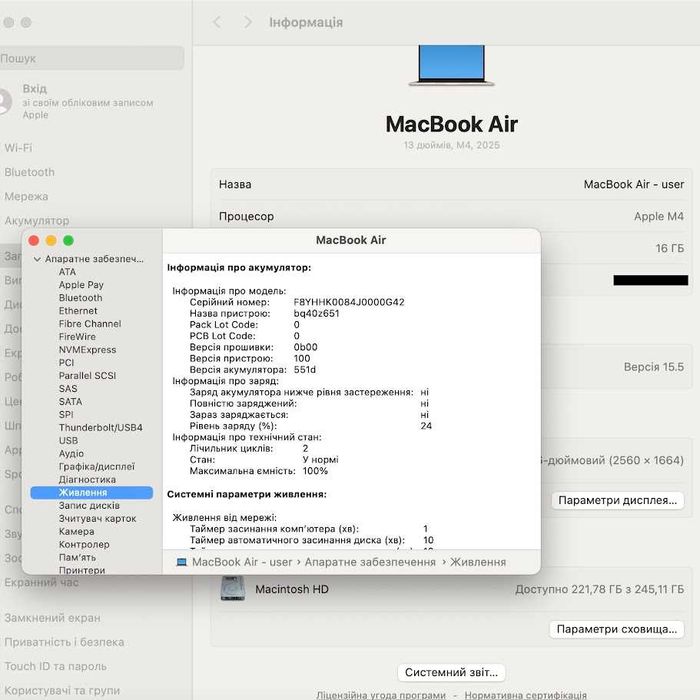Click Apple M4 processor value
Image resolution: width=700 pixels, height=700 pixels.
(x=658, y=217)
